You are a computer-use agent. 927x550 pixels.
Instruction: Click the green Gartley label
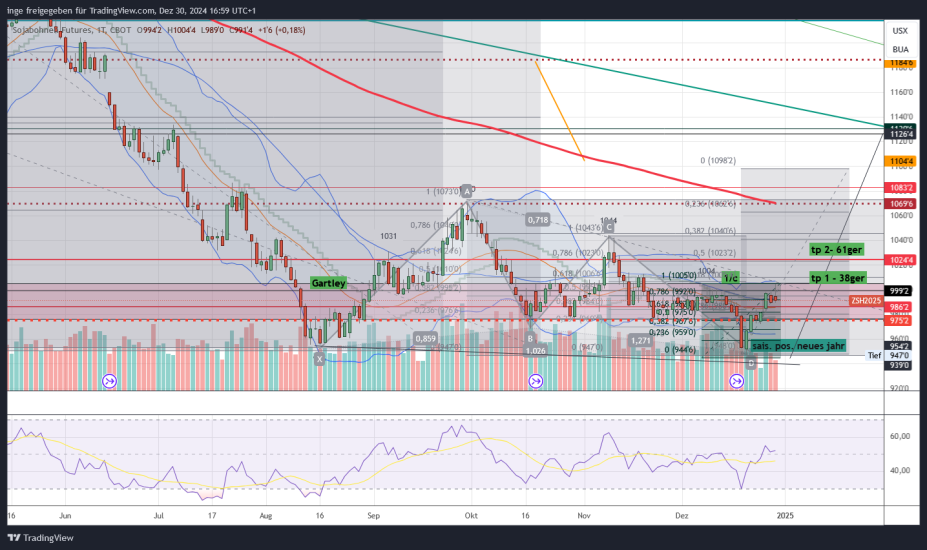pos(328,283)
